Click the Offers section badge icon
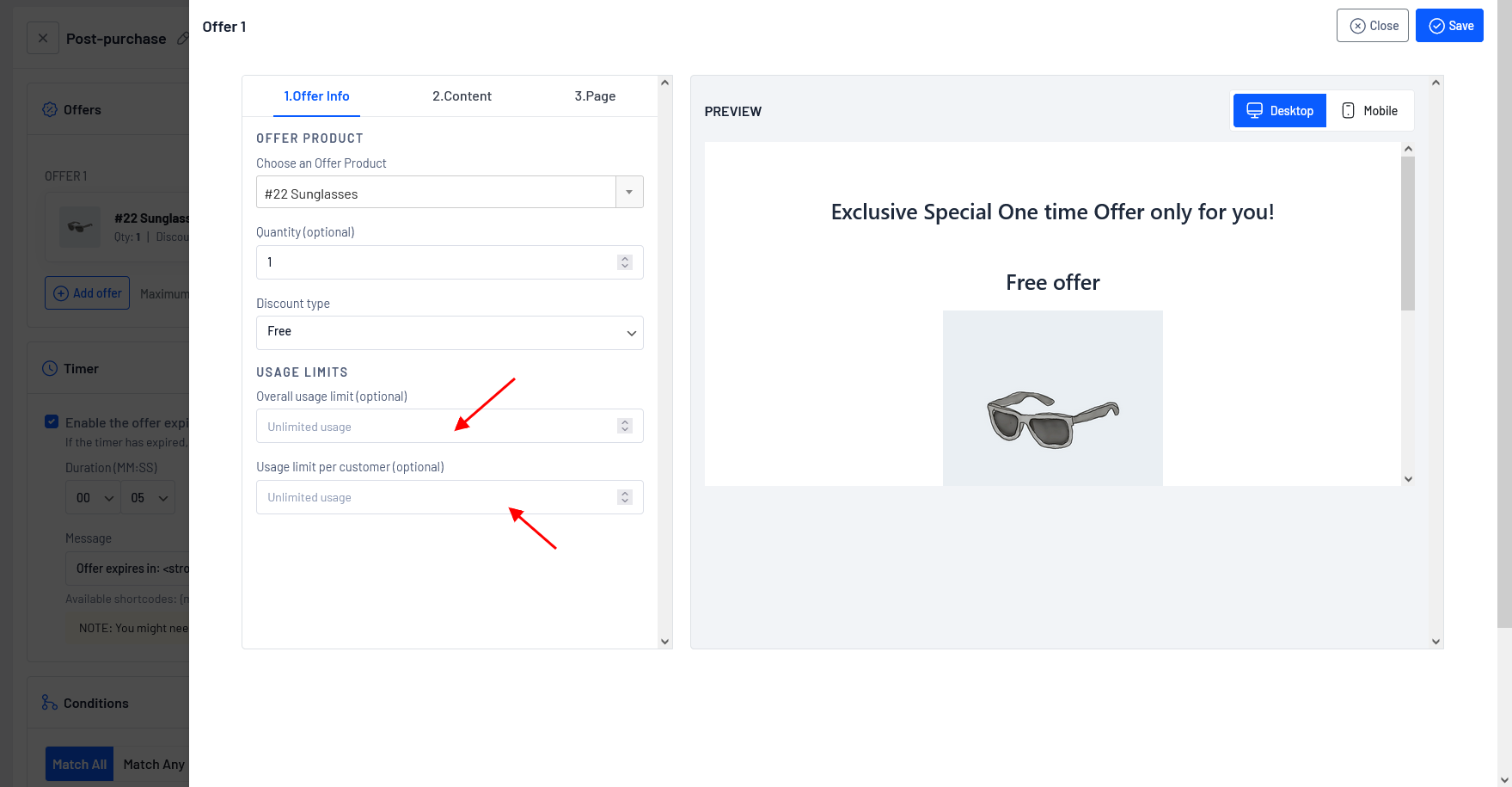Screen dimensions: 1512x787 tap(51, 110)
